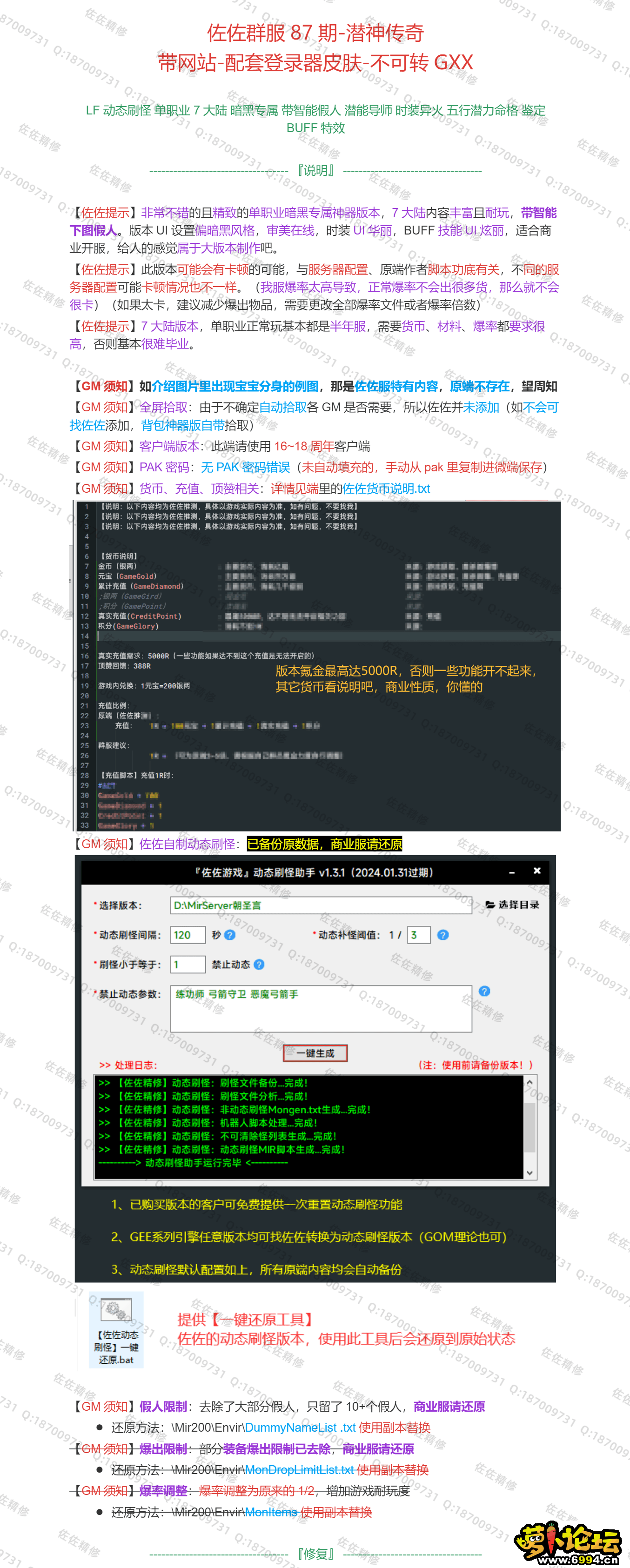Click the 『说明』 section heading

tap(315, 170)
